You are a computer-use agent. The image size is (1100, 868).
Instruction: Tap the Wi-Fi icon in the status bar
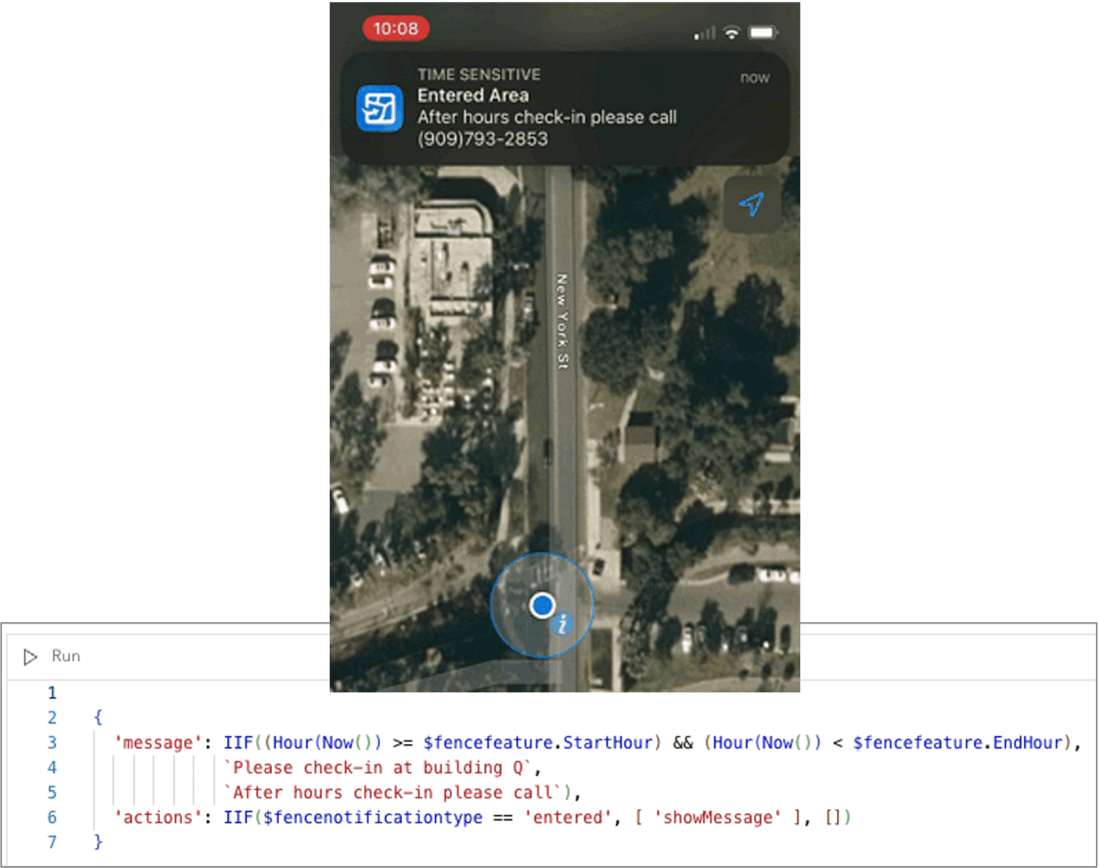732,32
